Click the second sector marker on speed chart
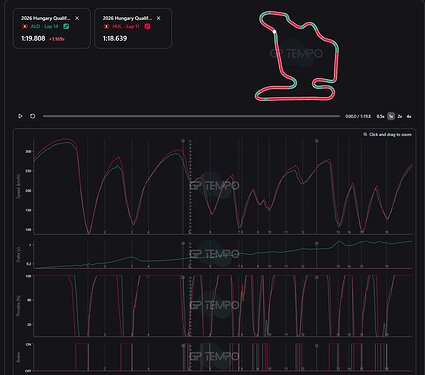Viewport: 425px width, 375px height. 317,141
